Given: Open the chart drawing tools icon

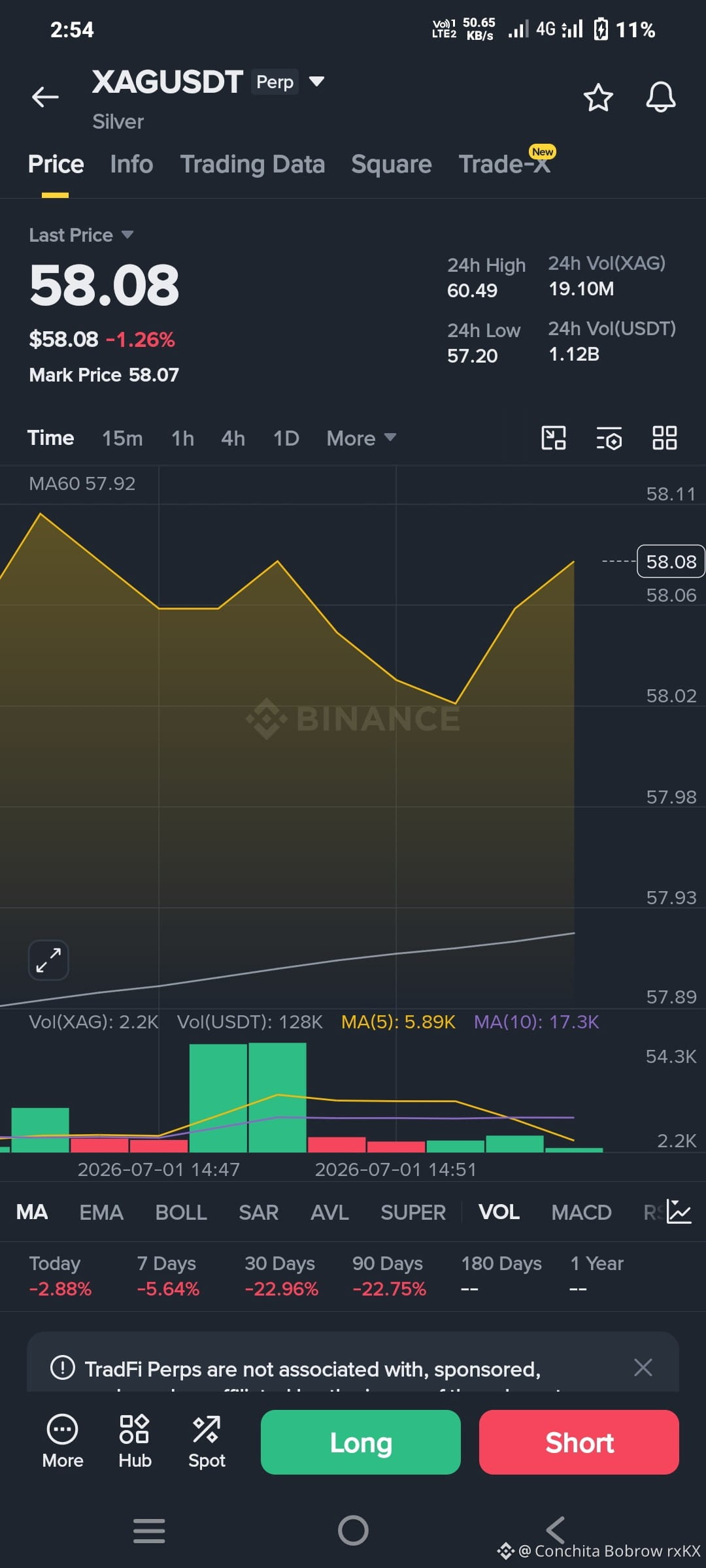Looking at the screenshot, I should point(554,438).
